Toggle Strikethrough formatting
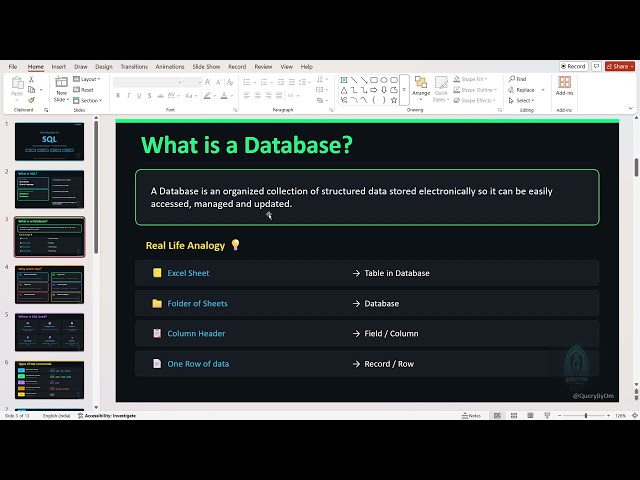 [x=160, y=96]
